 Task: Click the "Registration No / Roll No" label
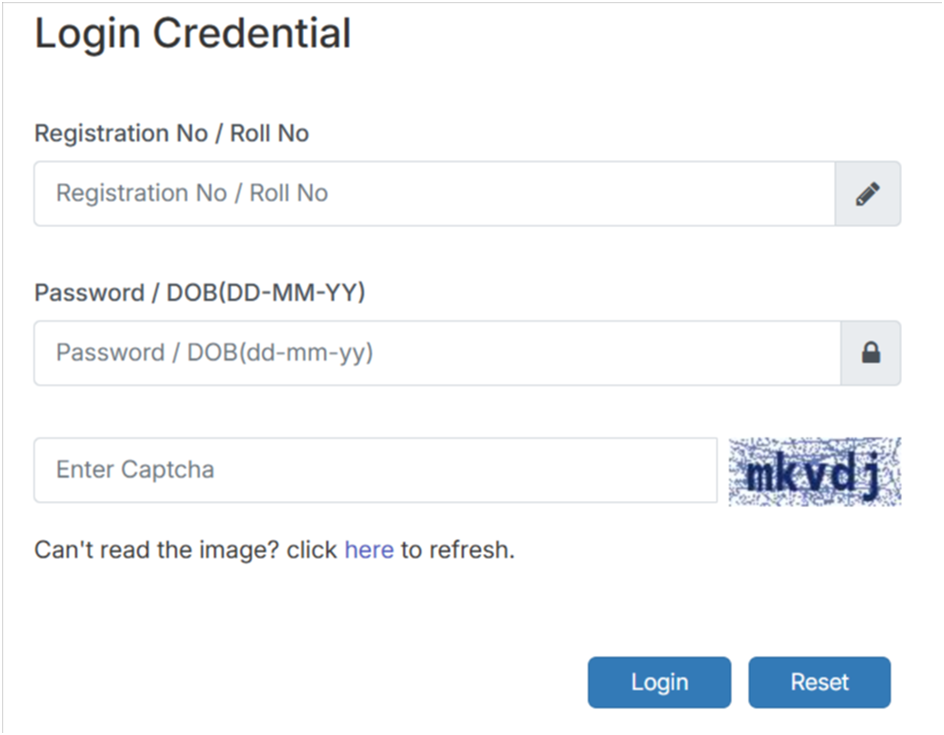tap(171, 134)
